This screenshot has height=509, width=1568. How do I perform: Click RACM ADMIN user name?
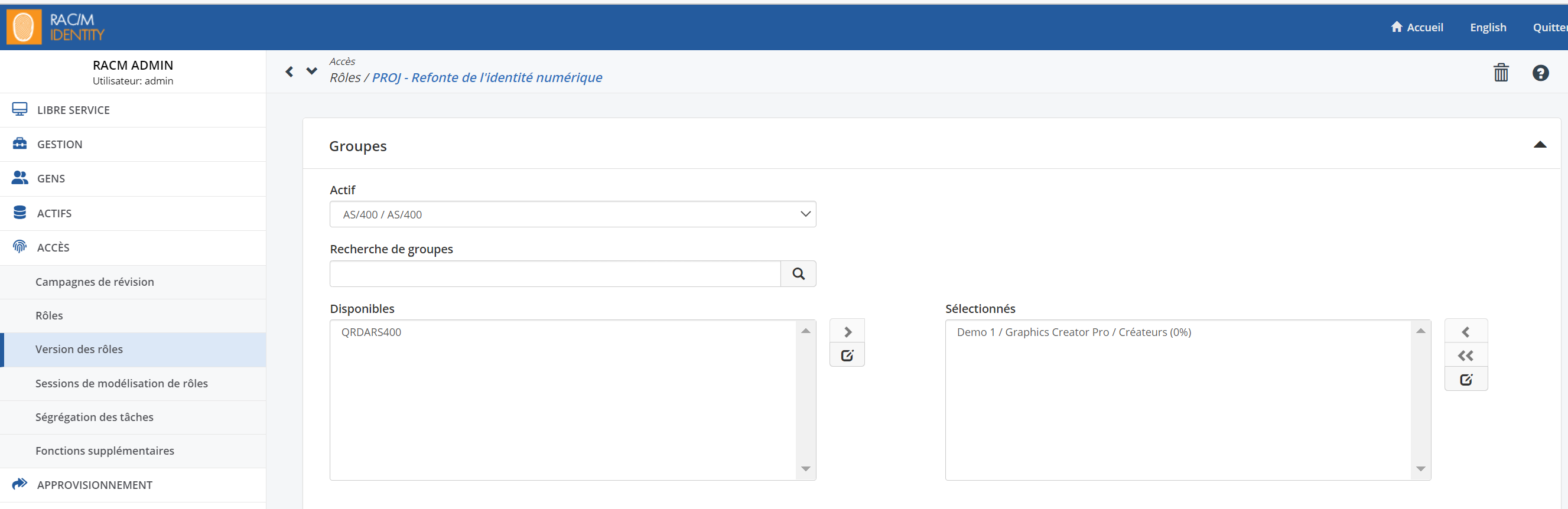(x=133, y=65)
